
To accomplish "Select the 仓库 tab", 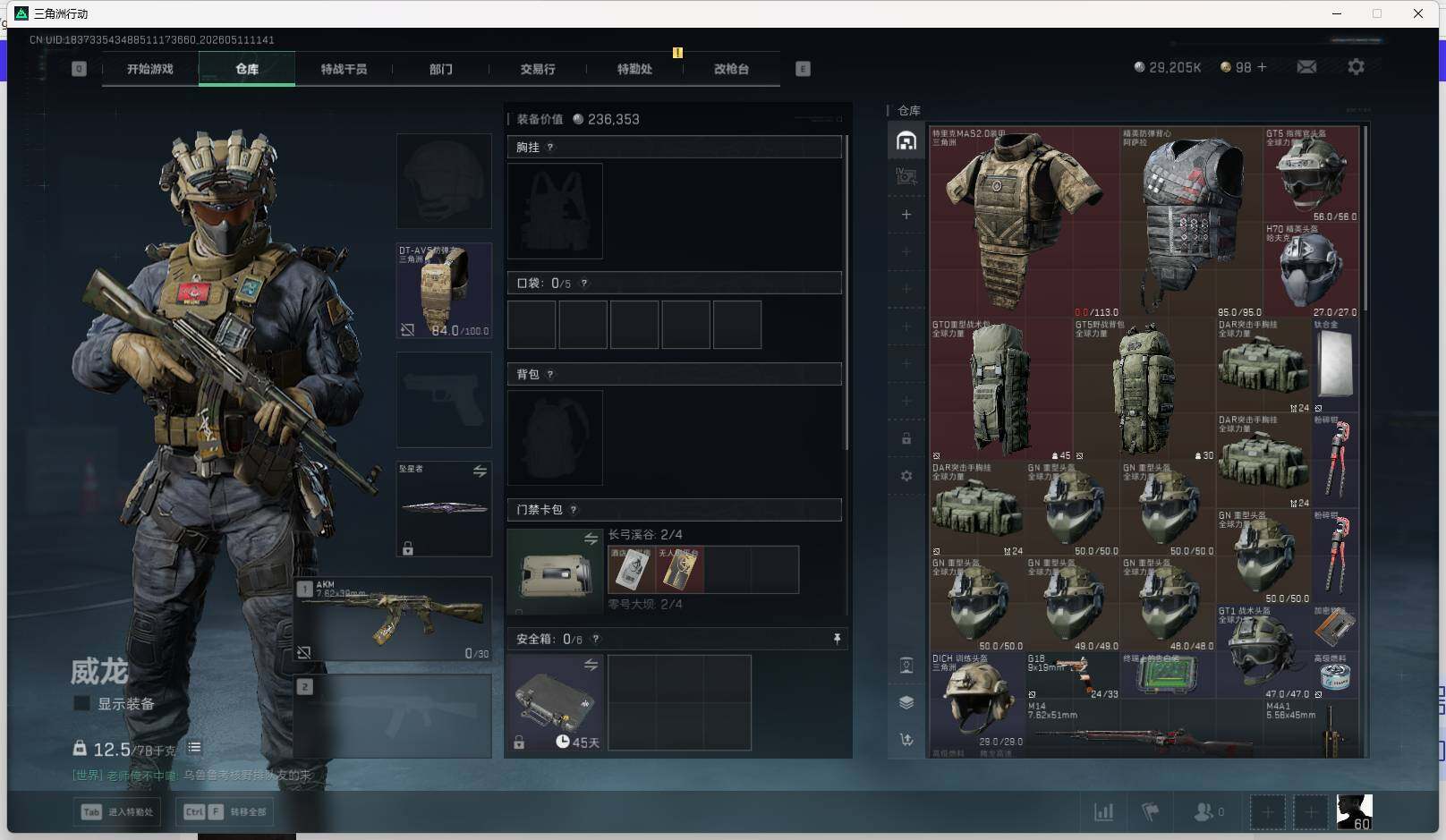I will (x=247, y=69).
